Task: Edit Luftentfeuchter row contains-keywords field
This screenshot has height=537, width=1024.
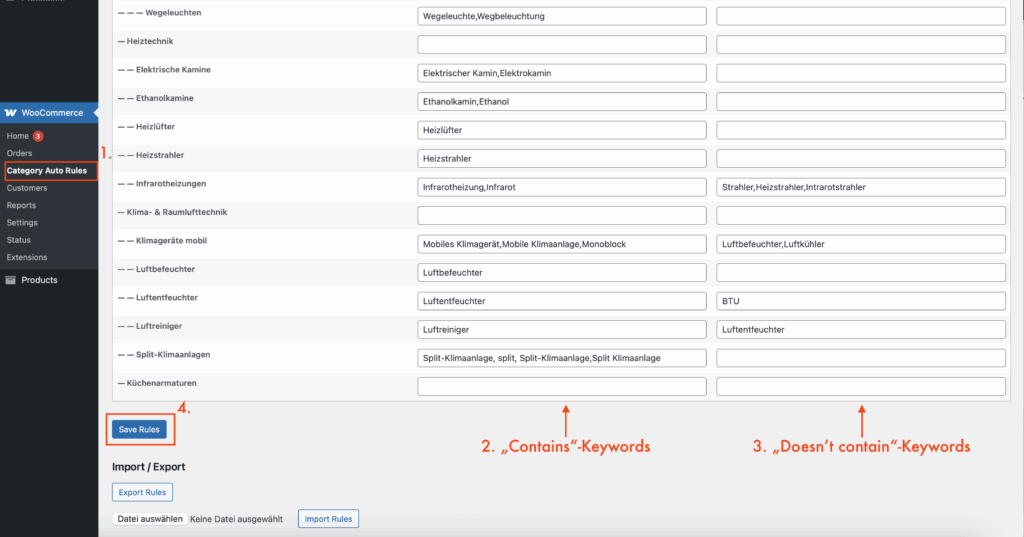Action: click(562, 301)
